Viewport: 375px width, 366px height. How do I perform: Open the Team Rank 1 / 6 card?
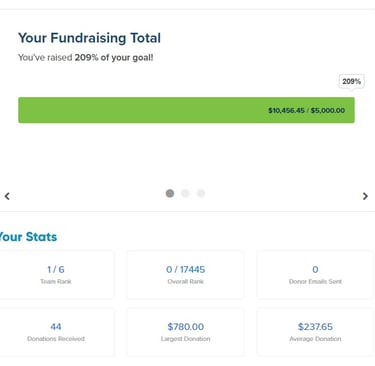click(56, 275)
